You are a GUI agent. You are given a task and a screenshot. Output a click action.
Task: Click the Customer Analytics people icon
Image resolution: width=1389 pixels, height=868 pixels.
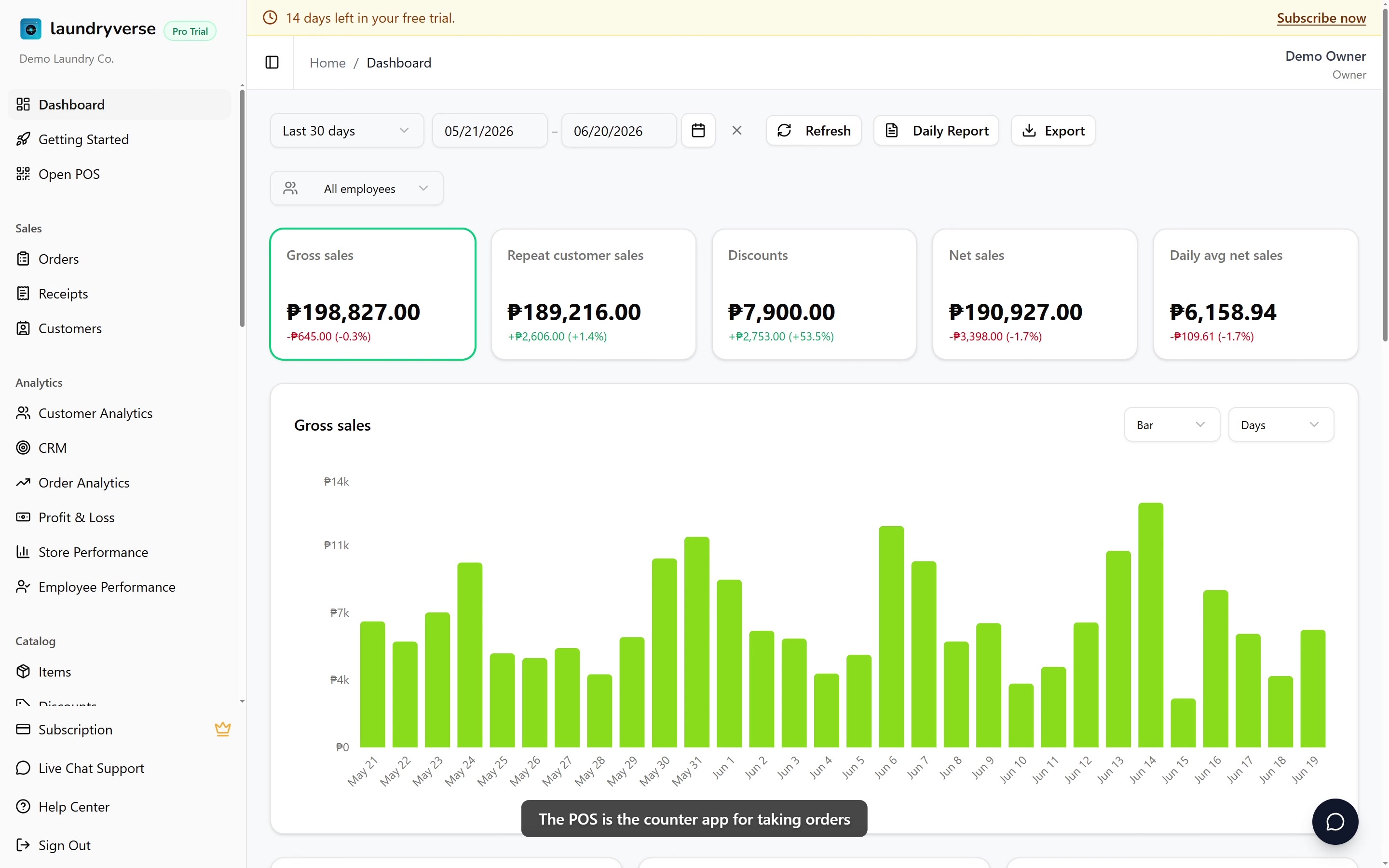23,413
